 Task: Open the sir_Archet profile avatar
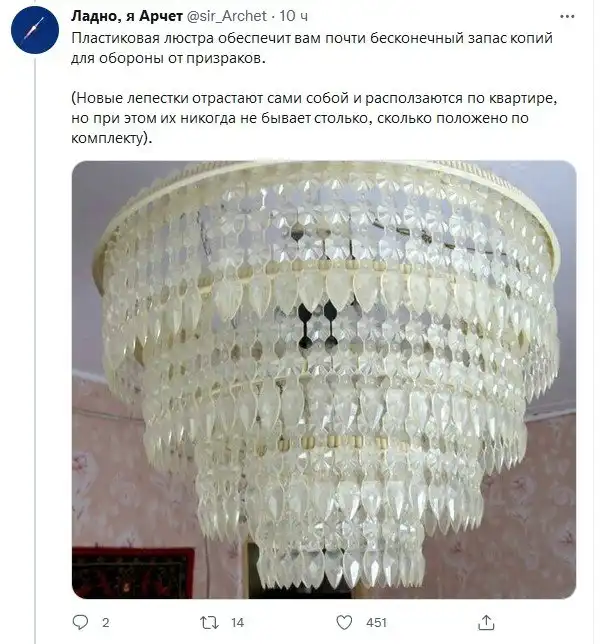pos(34,30)
